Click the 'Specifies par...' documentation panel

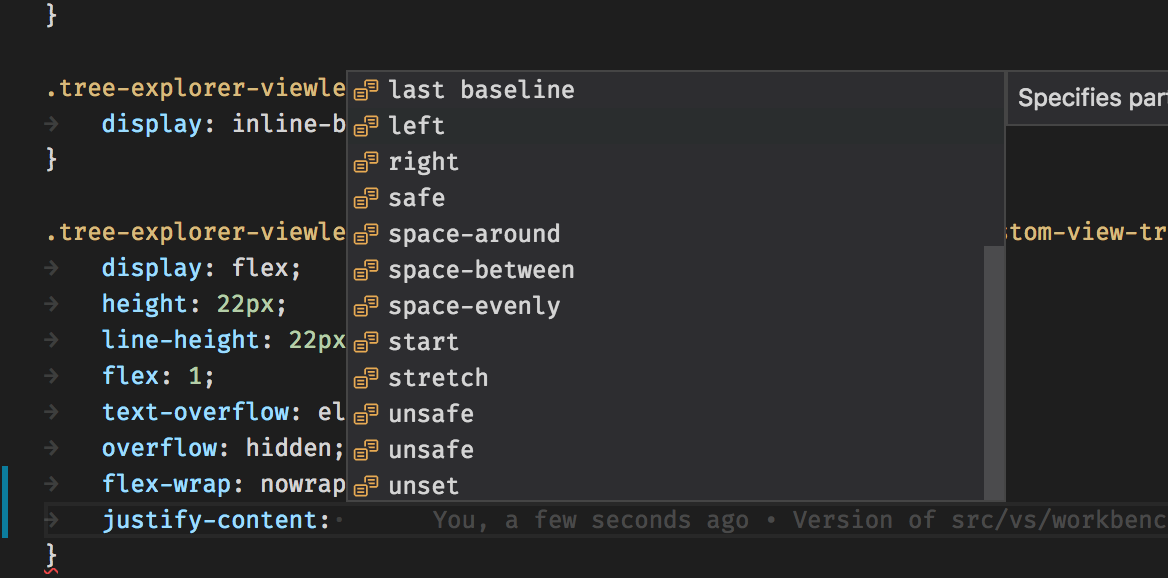pyautogui.click(x=1090, y=97)
